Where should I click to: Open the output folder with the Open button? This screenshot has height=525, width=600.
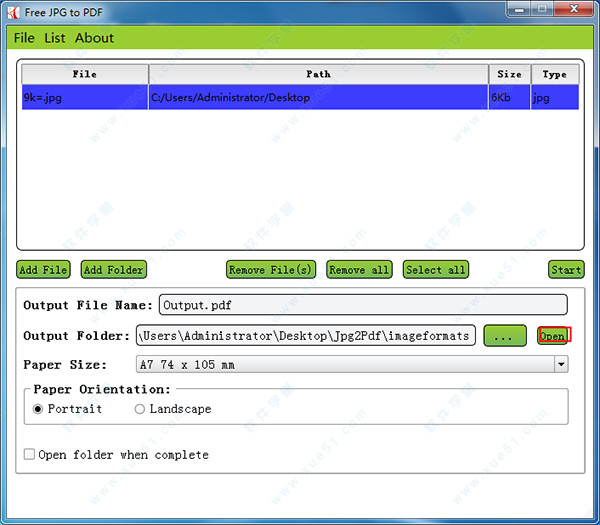[553, 336]
